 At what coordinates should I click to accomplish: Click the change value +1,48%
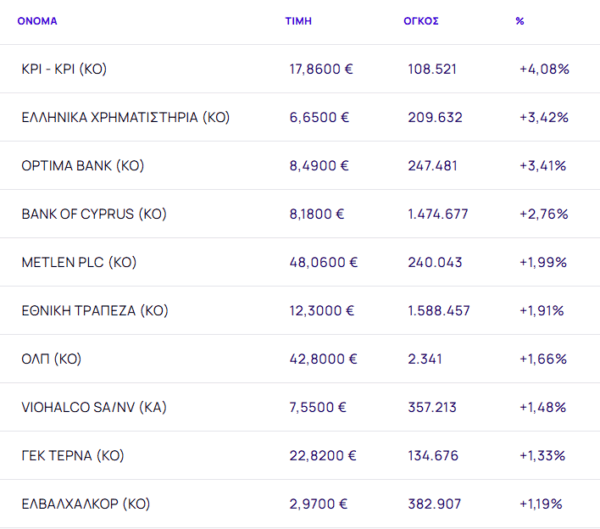pyautogui.click(x=543, y=407)
